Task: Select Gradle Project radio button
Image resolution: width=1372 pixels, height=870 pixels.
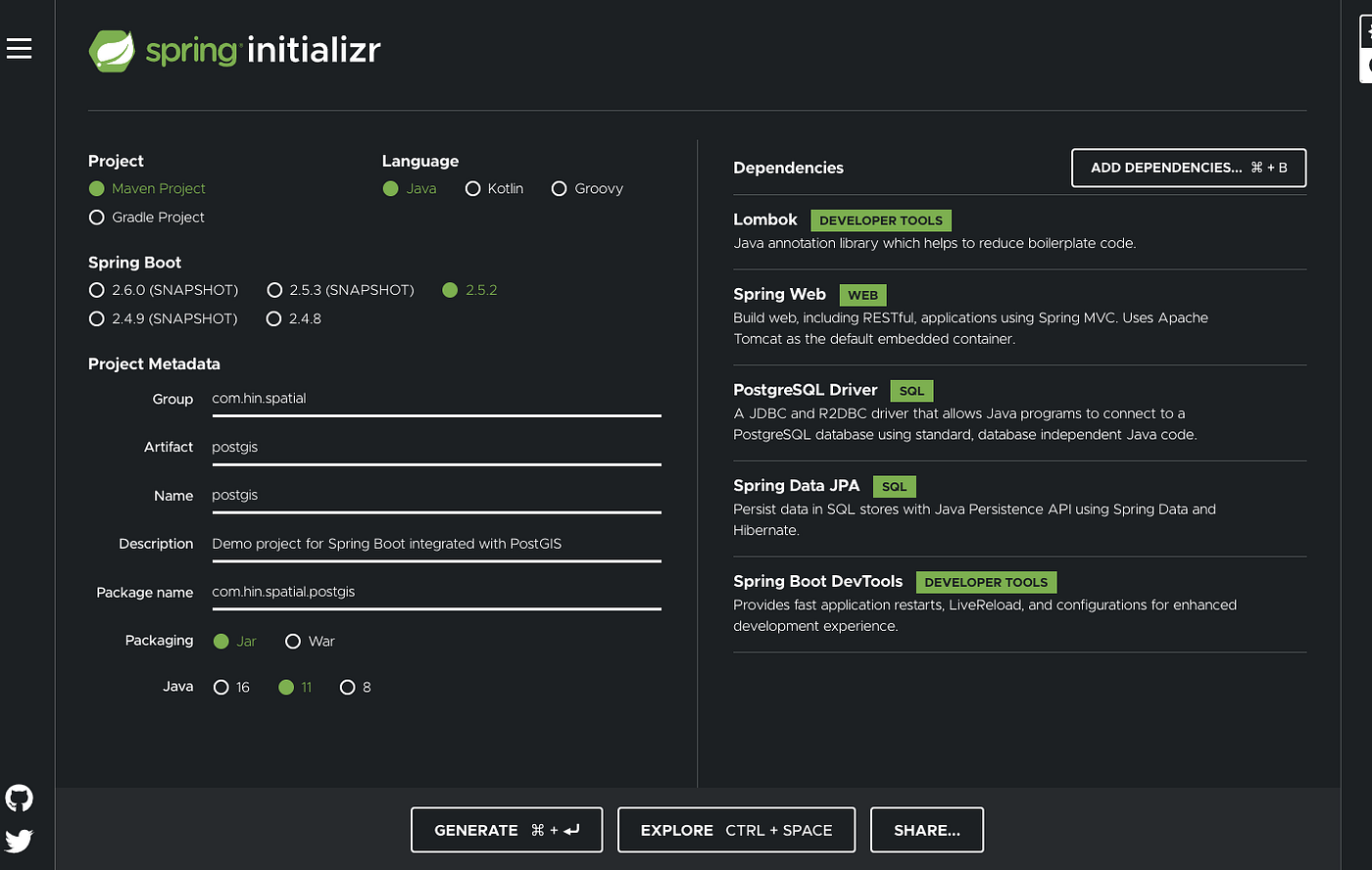Action: (x=147, y=217)
